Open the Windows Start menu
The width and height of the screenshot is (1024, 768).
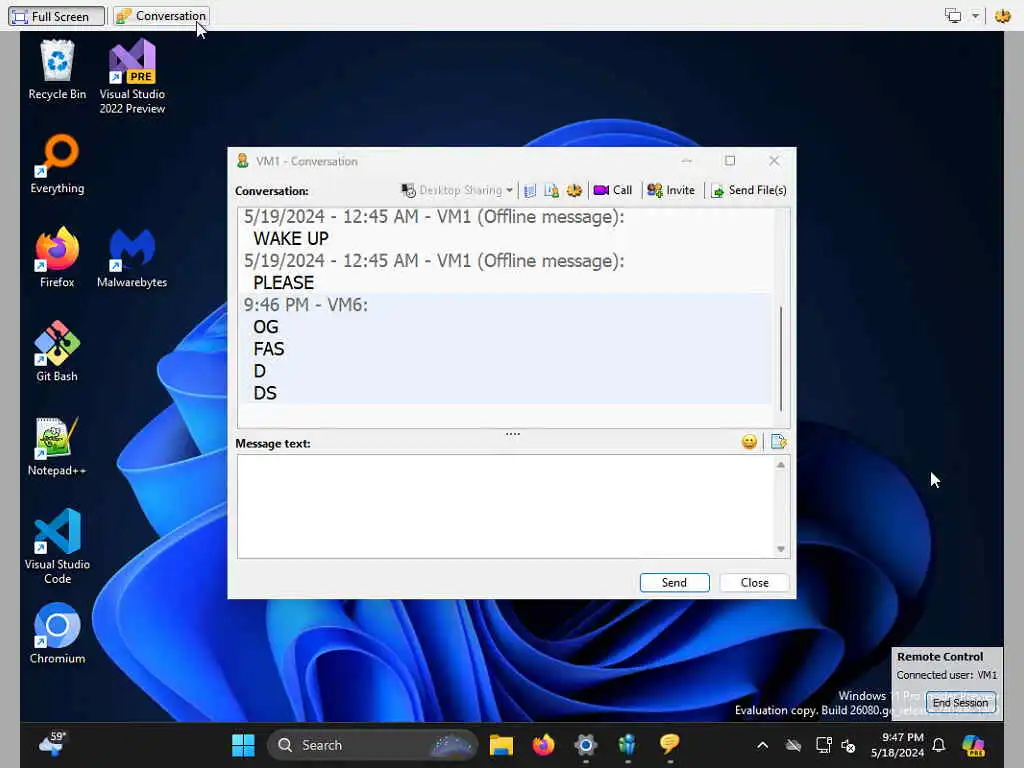(243, 745)
